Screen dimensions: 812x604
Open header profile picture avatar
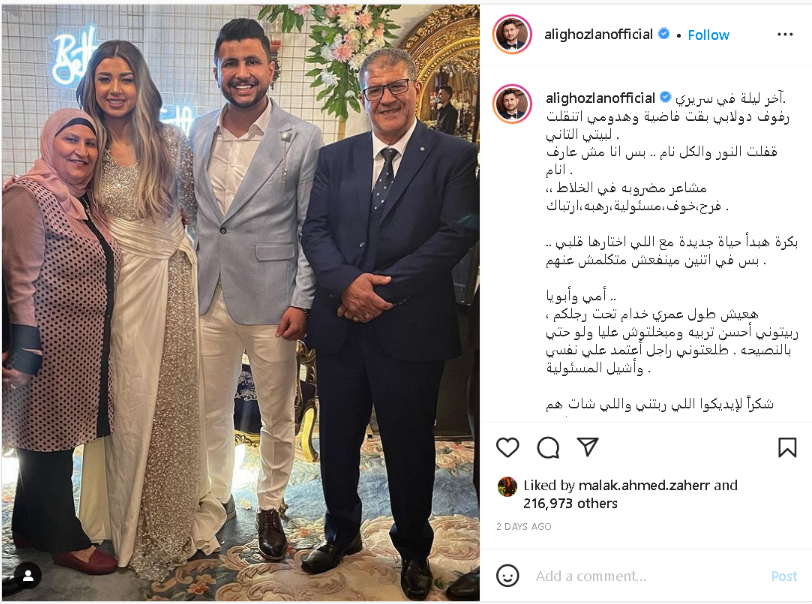tap(512, 35)
